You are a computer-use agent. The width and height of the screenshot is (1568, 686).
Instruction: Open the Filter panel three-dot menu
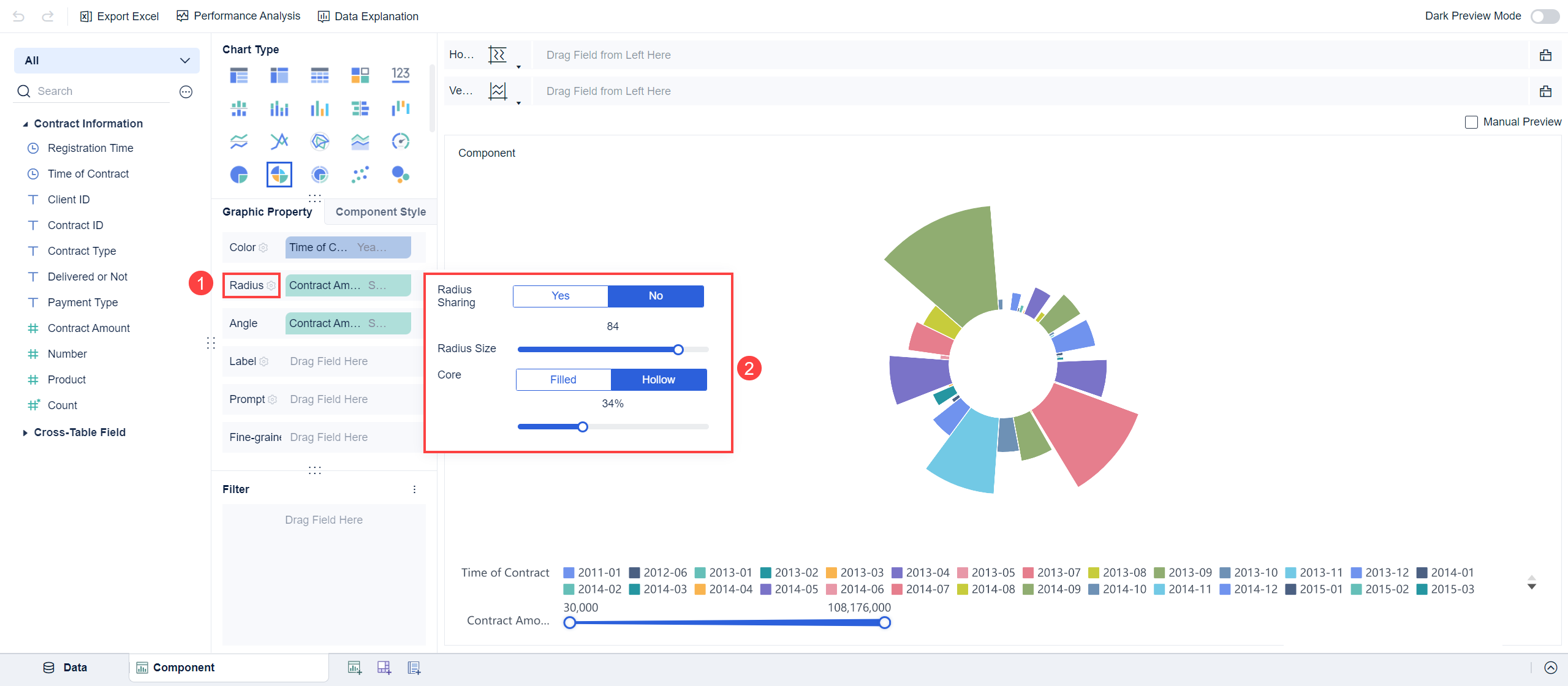(x=414, y=489)
